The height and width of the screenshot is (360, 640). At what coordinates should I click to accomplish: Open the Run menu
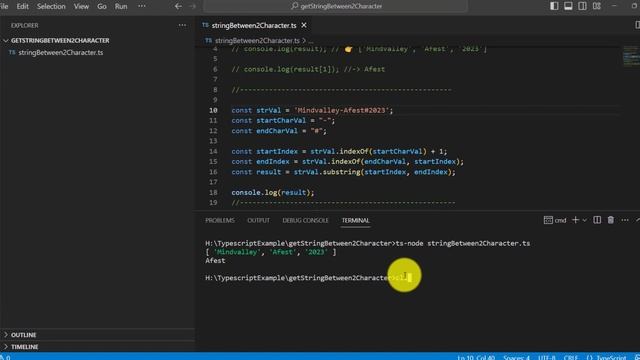pos(121,7)
